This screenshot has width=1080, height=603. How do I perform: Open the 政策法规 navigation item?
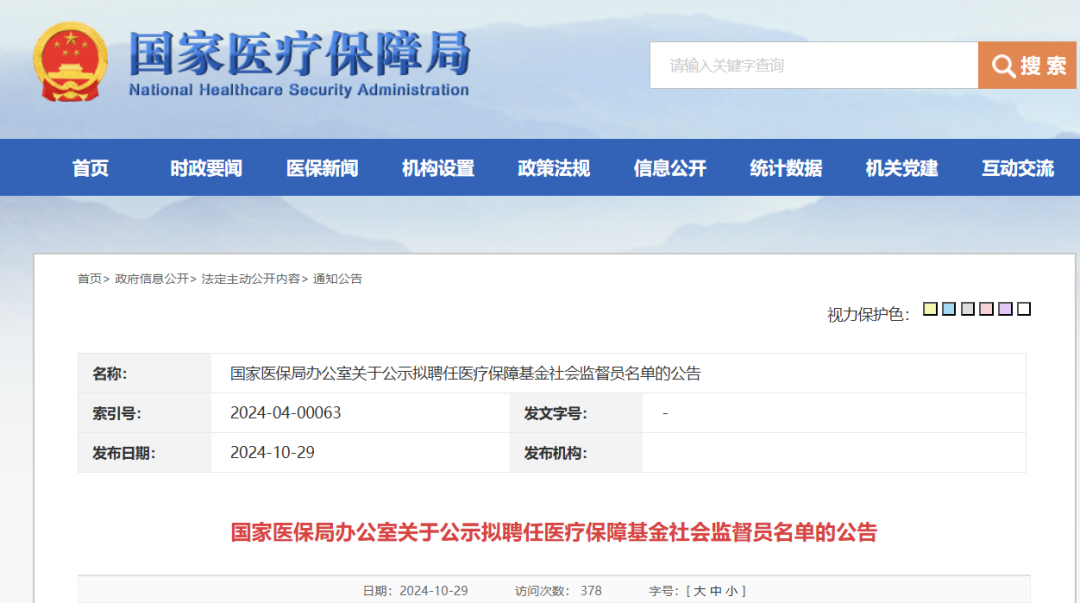click(554, 168)
